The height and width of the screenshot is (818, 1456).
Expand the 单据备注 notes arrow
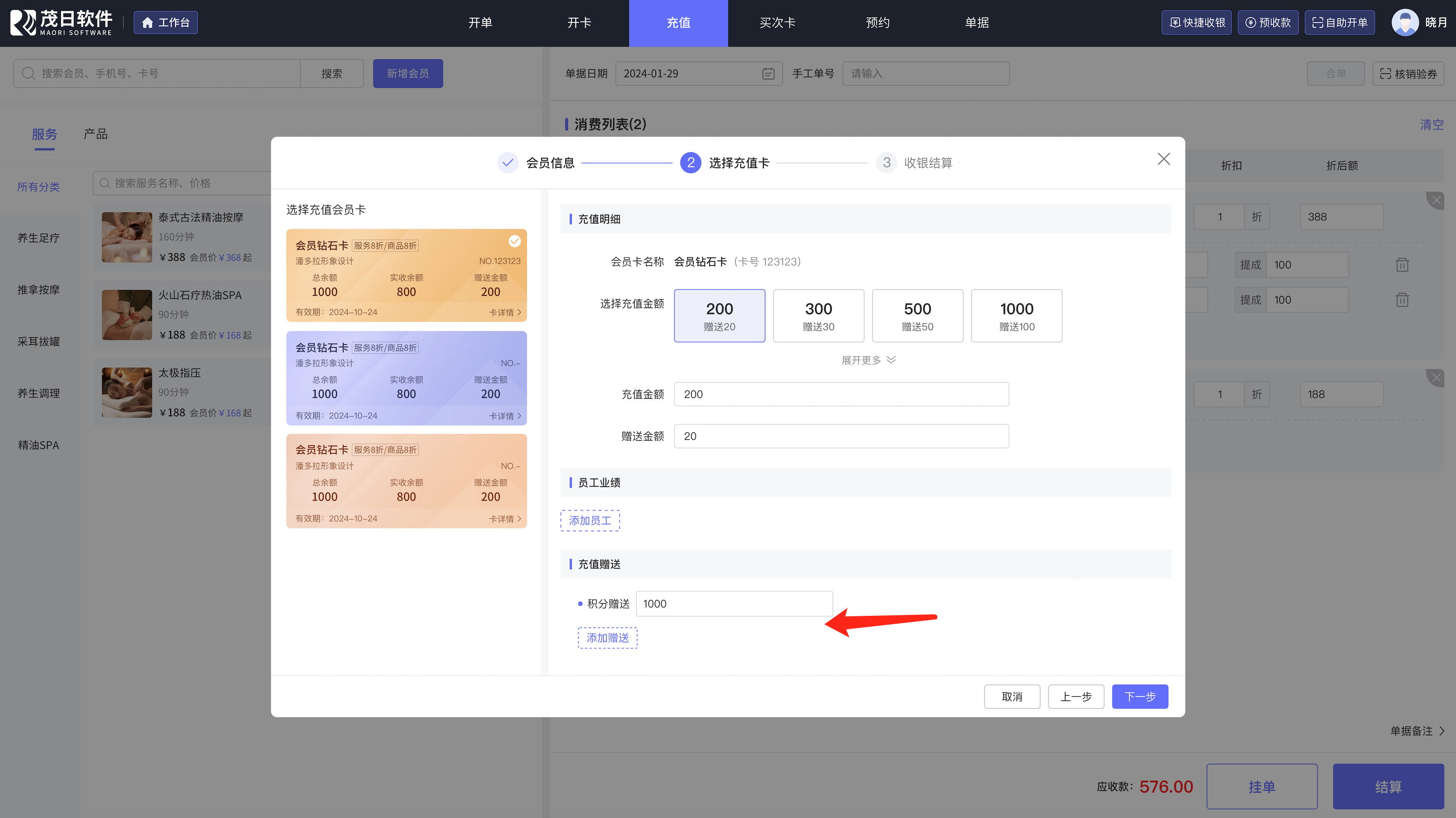pyautogui.click(x=1442, y=731)
